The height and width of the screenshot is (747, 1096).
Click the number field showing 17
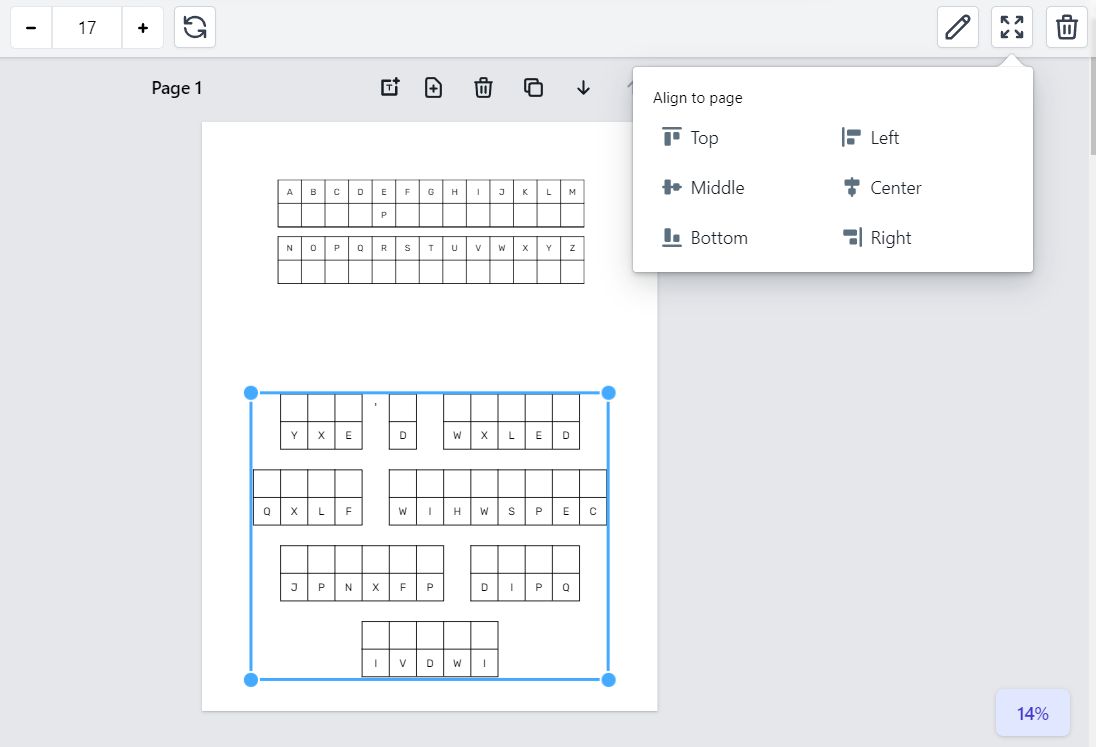pos(87,28)
